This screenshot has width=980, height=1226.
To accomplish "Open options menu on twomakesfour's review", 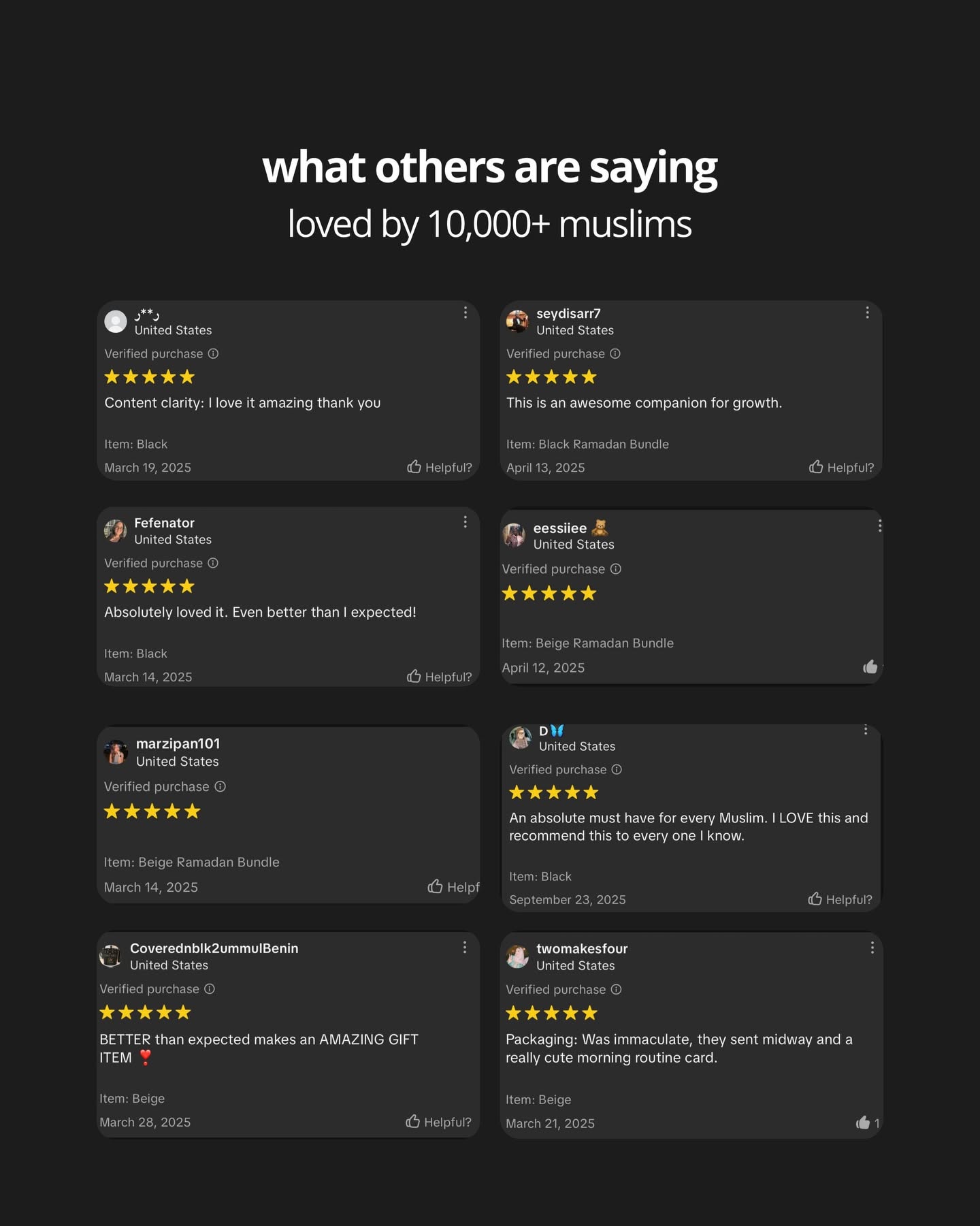I will pos(872,948).
